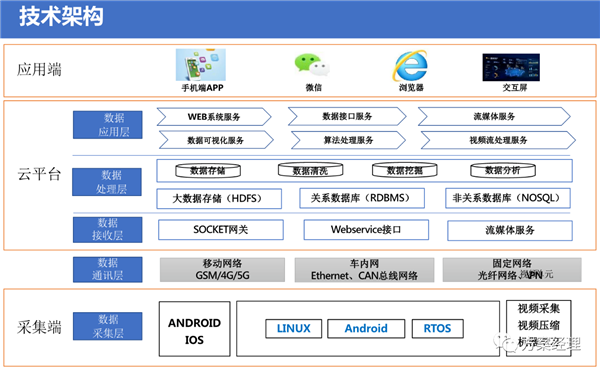This screenshot has width=600, height=370.
Task: Click the LINUX box
Action: [293, 329]
